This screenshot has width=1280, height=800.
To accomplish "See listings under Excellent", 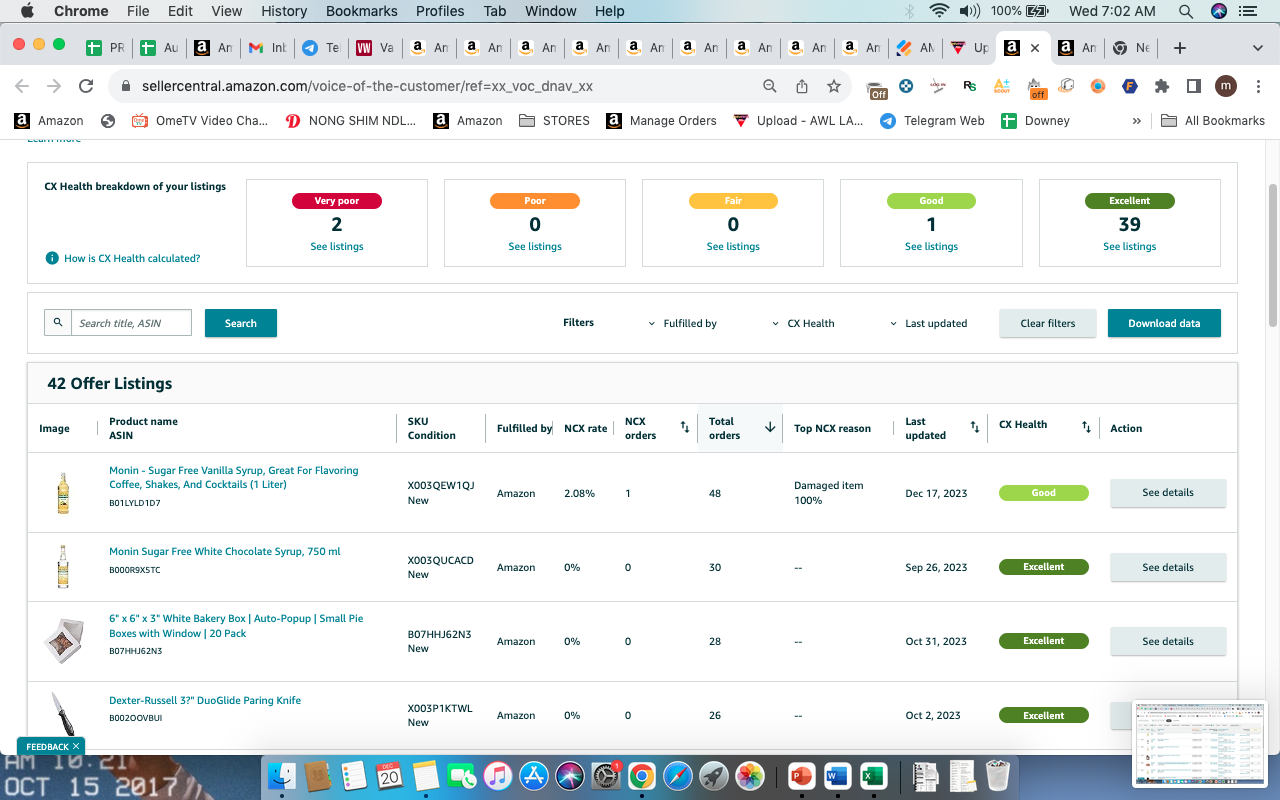I will click(1130, 246).
